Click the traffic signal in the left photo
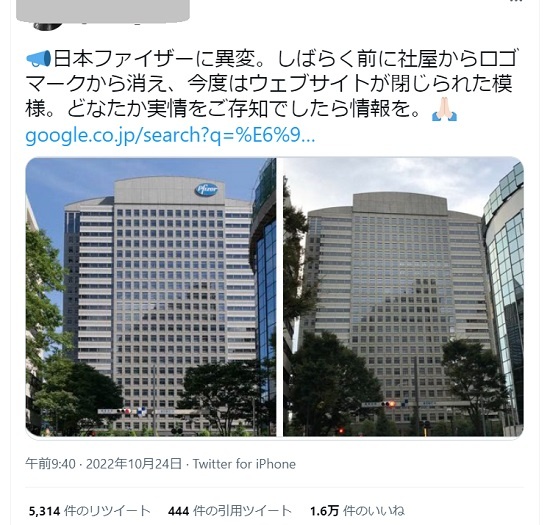Viewport: 550px width, 525px height. 124,411
